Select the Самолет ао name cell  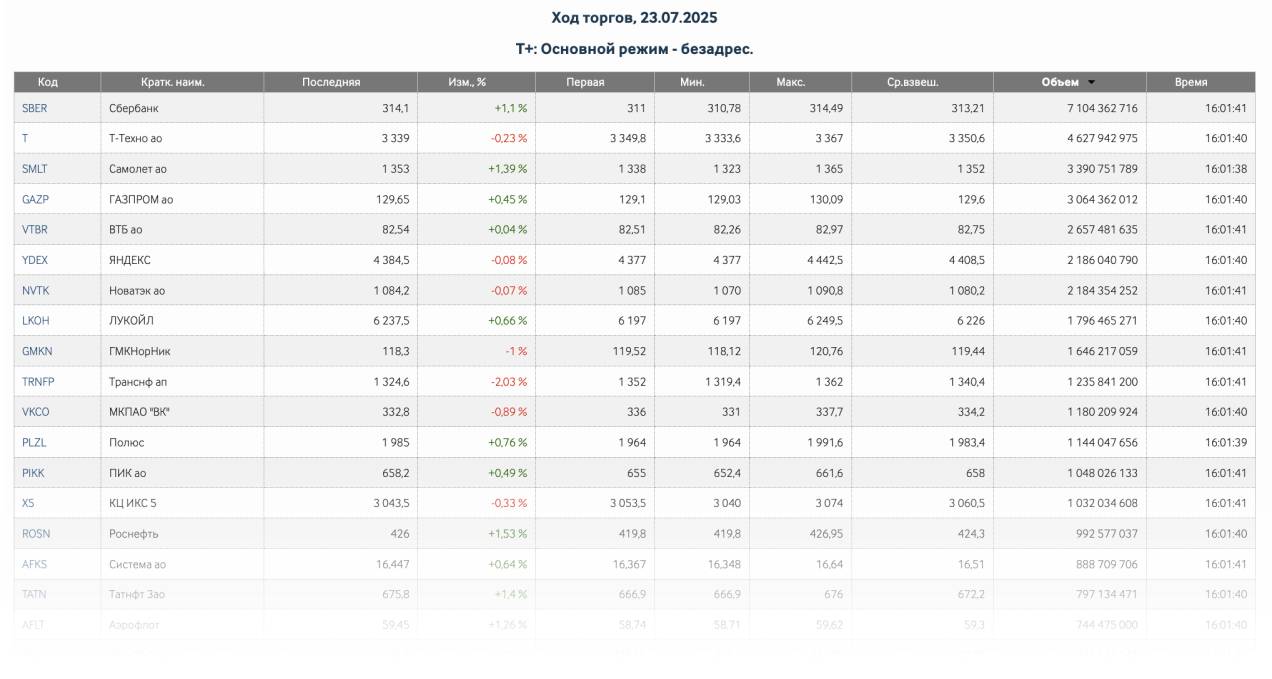click(138, 169)
